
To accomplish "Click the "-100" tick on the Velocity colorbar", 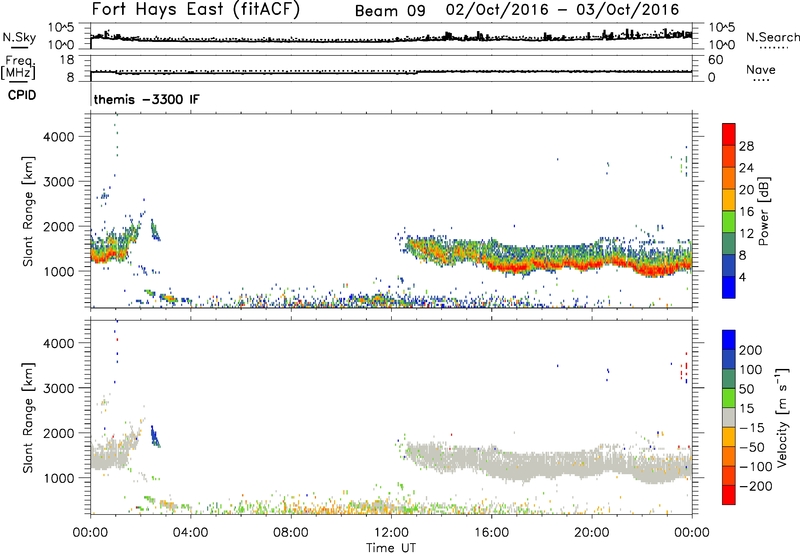I will click(756, 467).
